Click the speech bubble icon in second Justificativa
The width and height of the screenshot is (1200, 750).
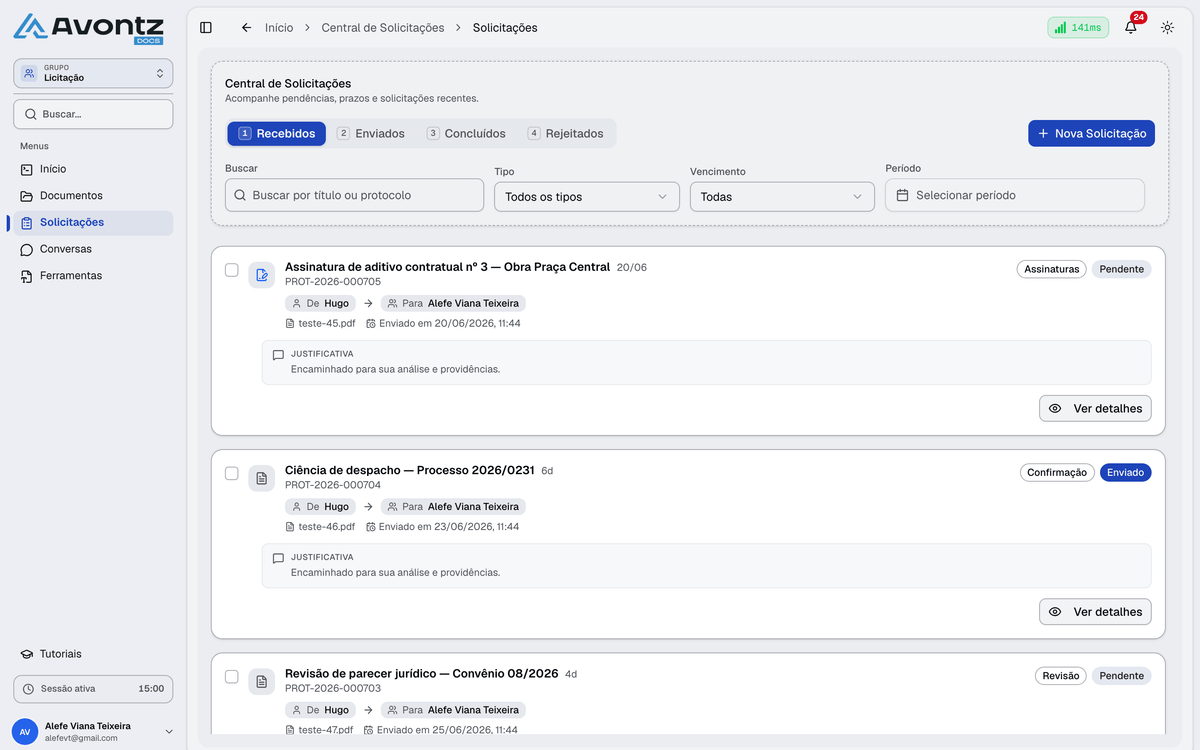[x=278, y=558]
